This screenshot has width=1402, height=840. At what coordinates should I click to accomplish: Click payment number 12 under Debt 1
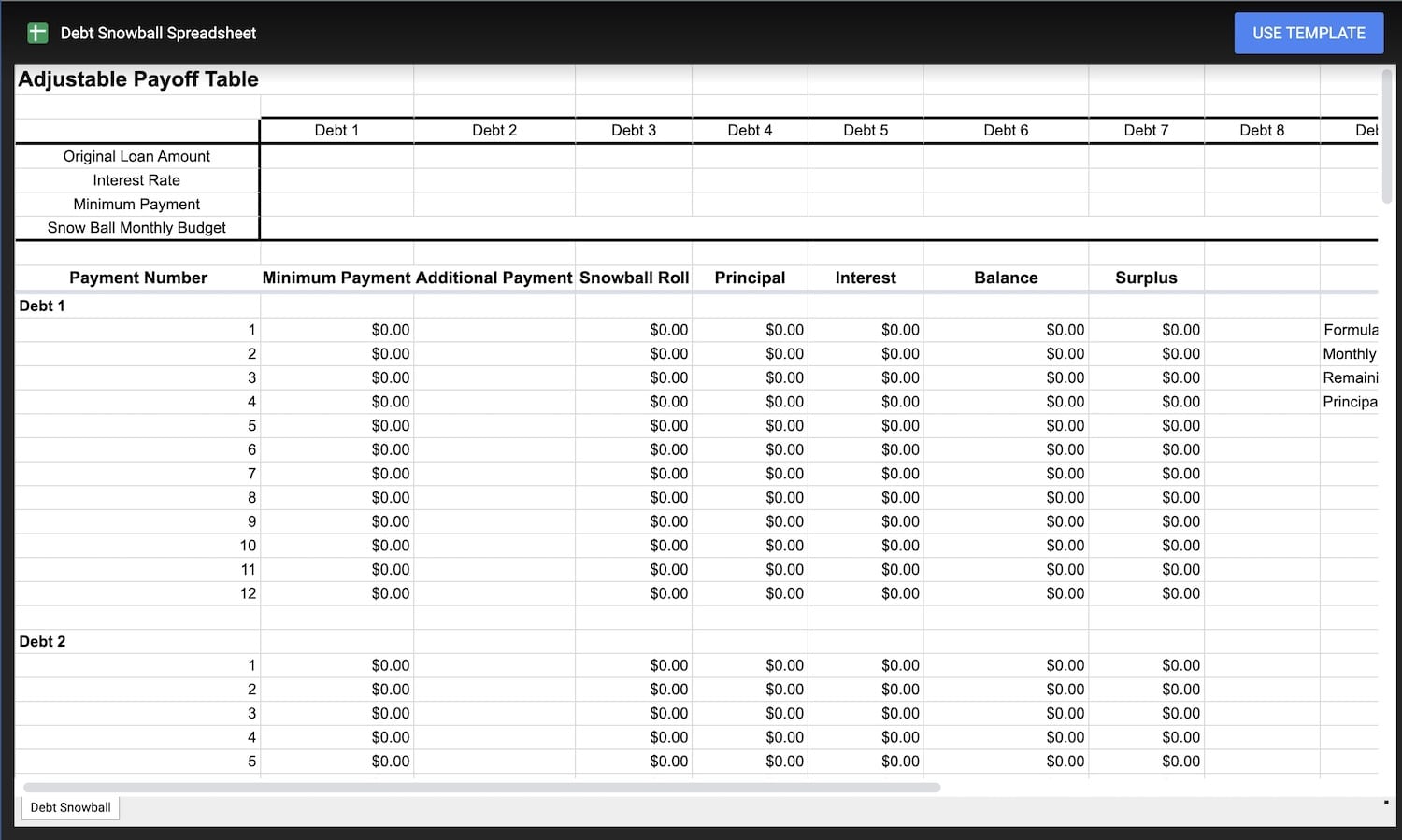248,593
